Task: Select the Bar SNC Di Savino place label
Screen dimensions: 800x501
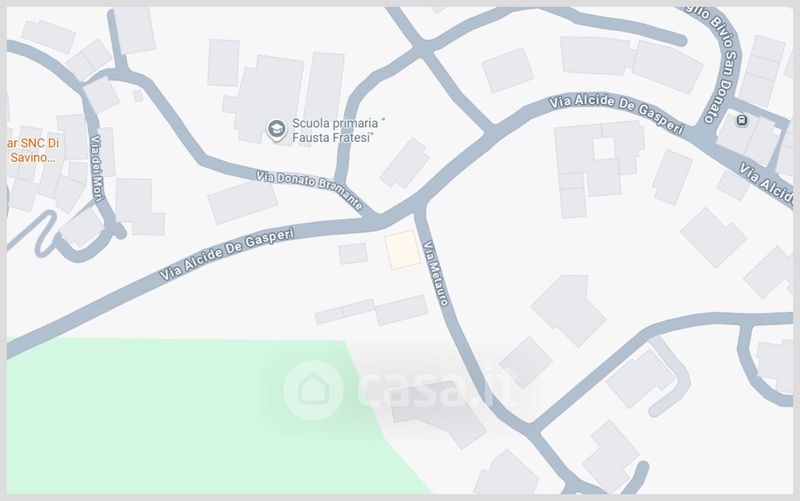Action: 33,151
